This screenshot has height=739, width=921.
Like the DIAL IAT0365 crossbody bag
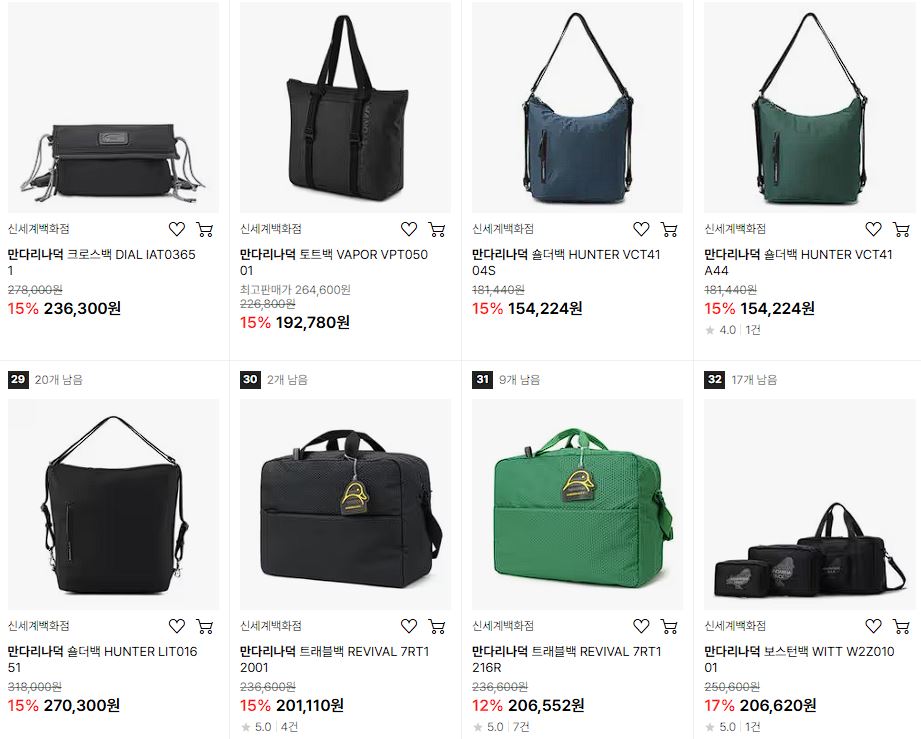click(177, 229)
